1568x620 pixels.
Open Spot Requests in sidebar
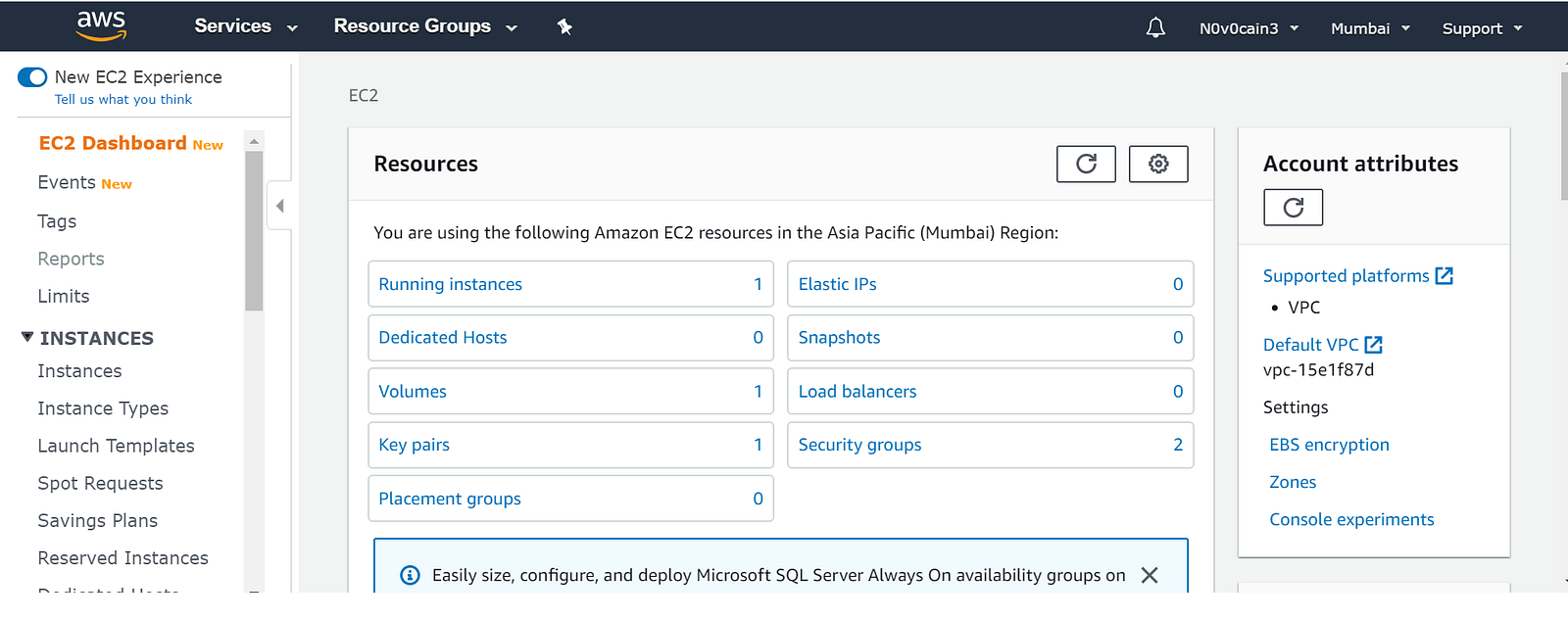click(x=100, y=483)
